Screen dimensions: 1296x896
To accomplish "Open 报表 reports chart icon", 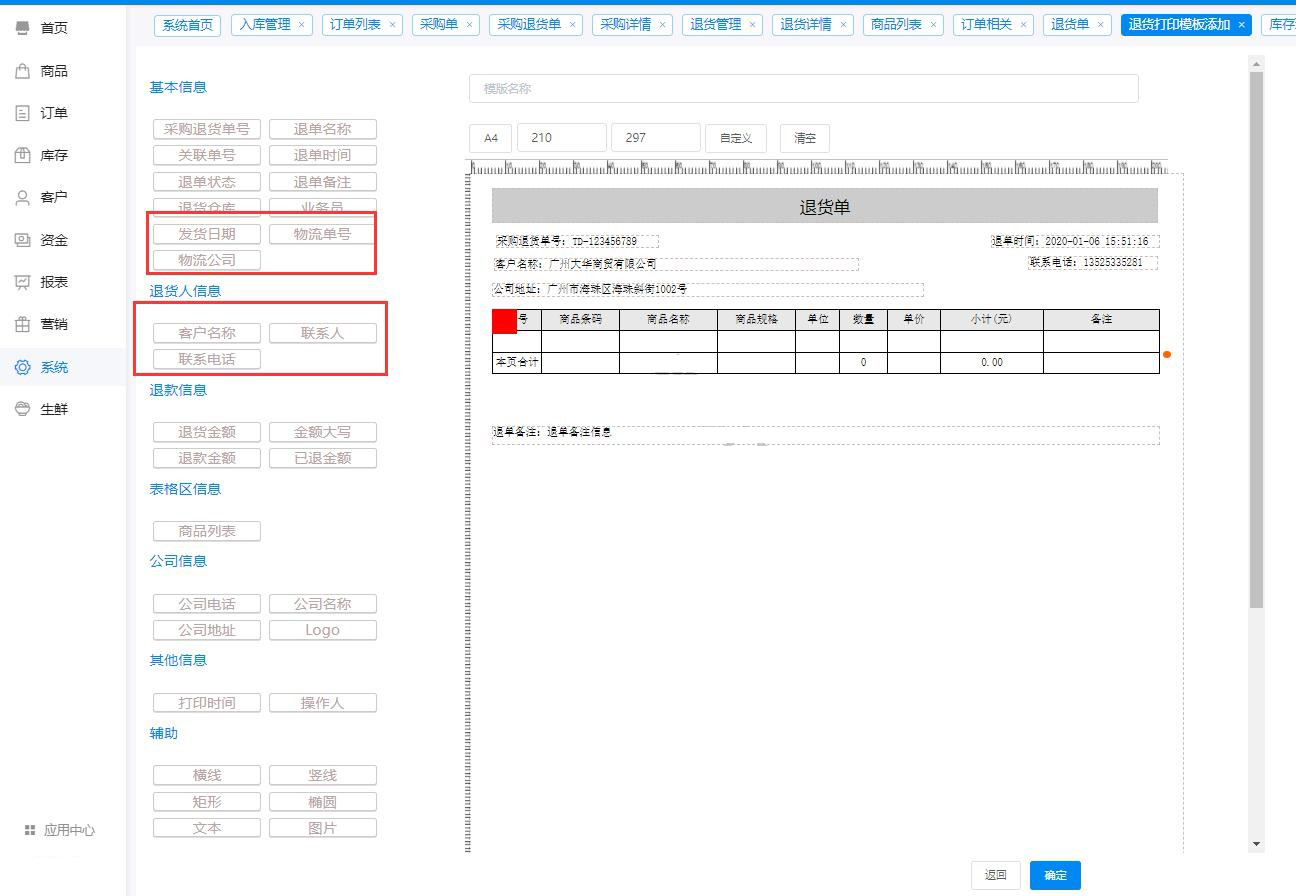I will (x=22, y=282).
